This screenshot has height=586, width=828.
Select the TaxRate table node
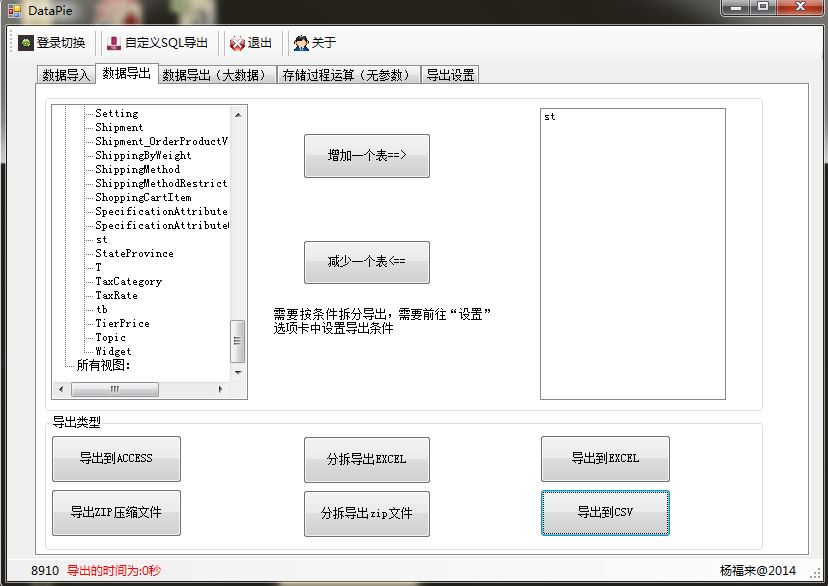point(116,296)
